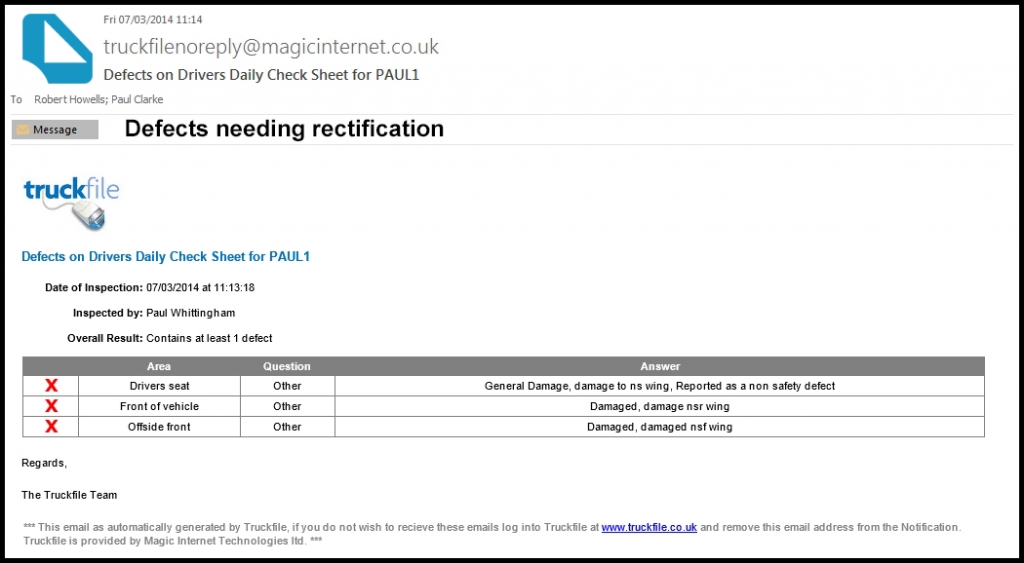The width and height of the screenshot is (1024, 563).
Task: Click the email subject line for PAUL1
Action: [x=261, y=75]
